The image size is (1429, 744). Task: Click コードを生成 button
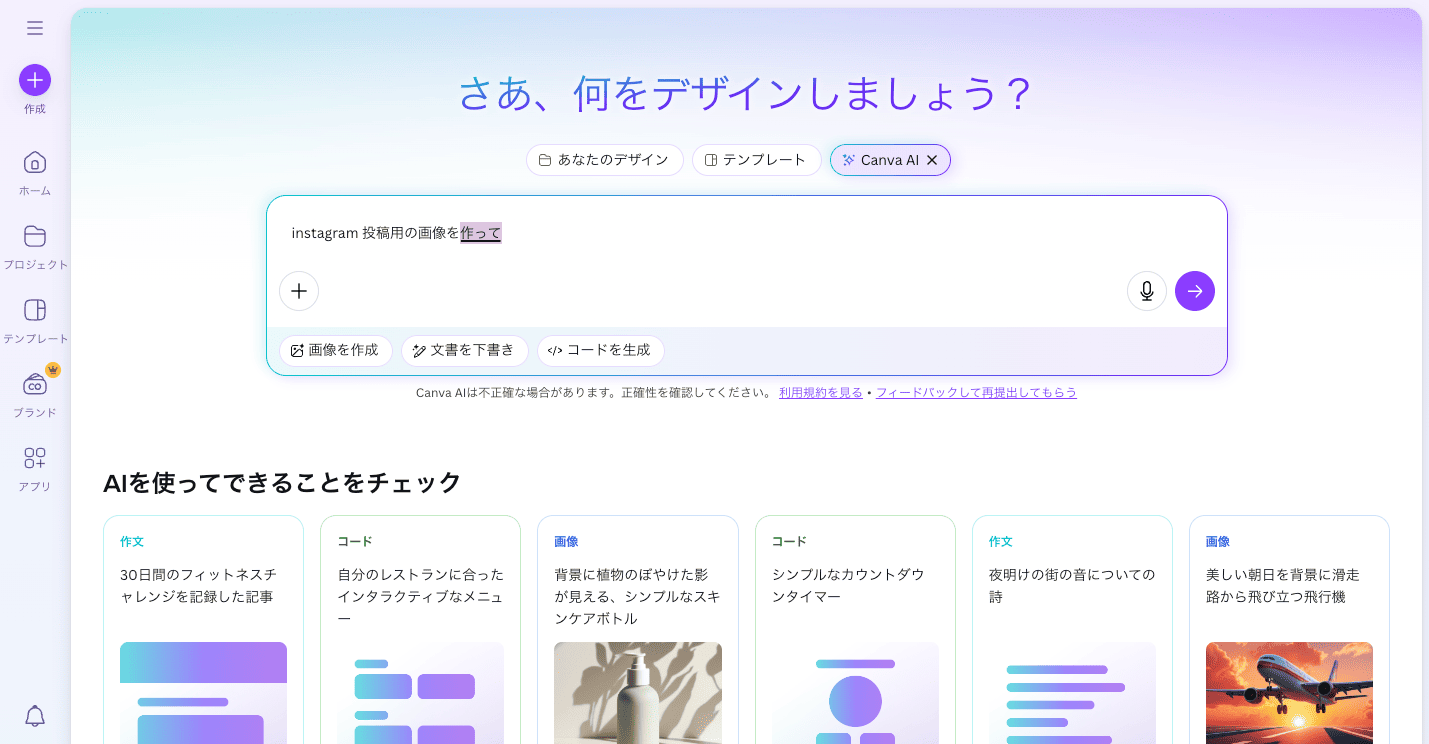601,350
